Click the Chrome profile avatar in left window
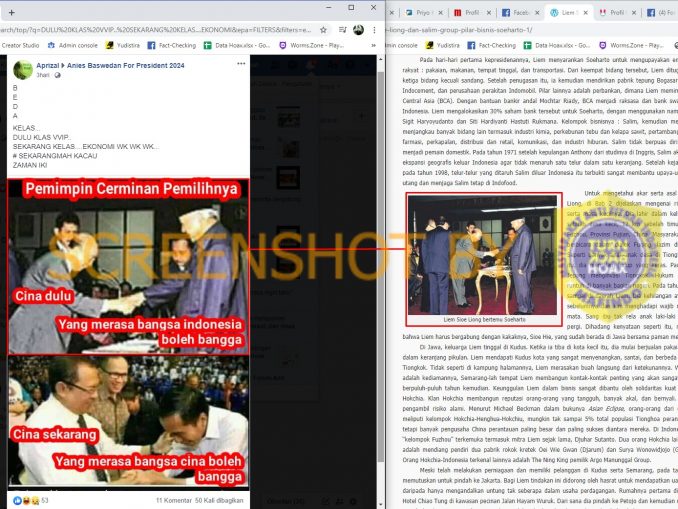This screenshot has height=509, width=678. click(x=358, y=30)
